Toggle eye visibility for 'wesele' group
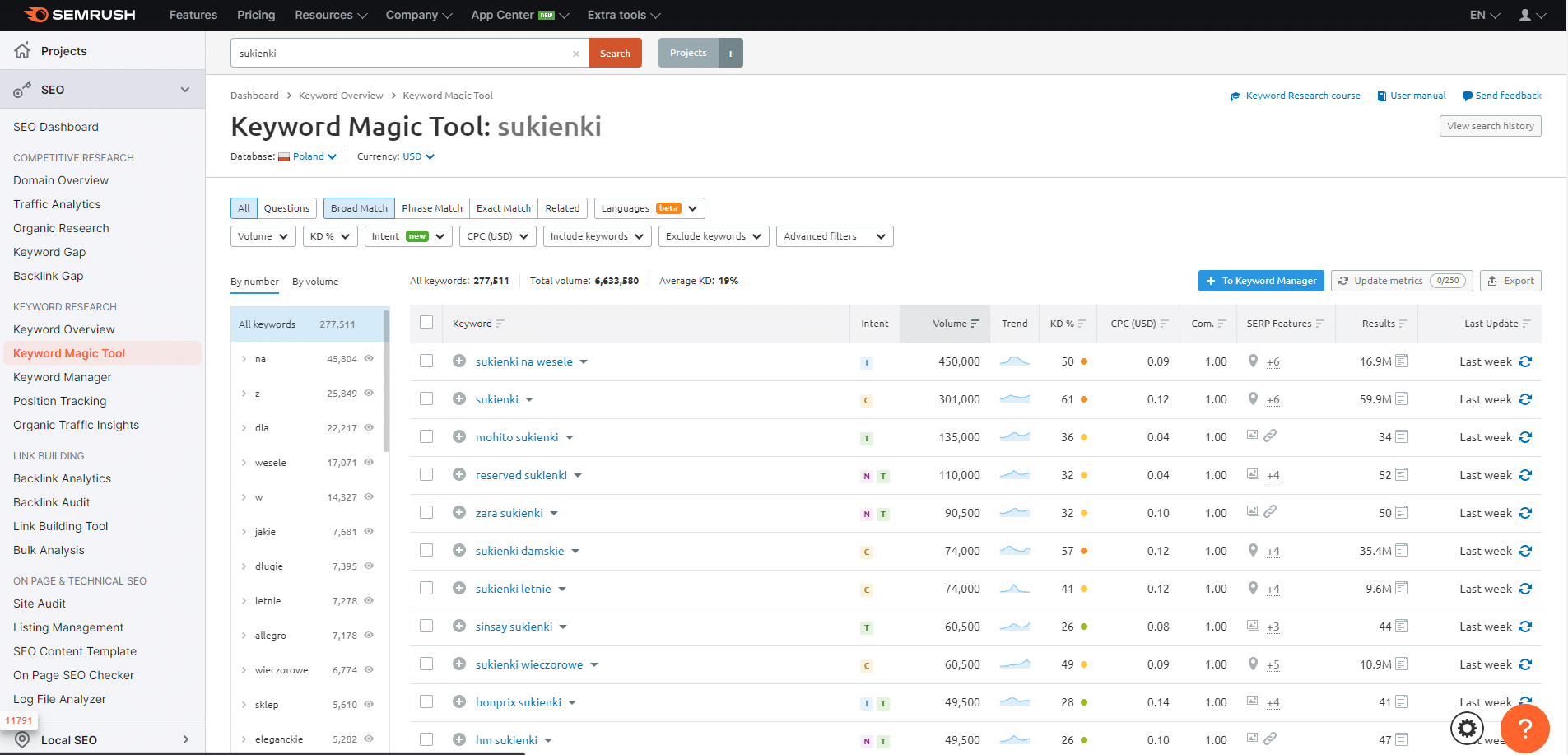The height and width of the screenshot is (755, 1568). (369, 462)
